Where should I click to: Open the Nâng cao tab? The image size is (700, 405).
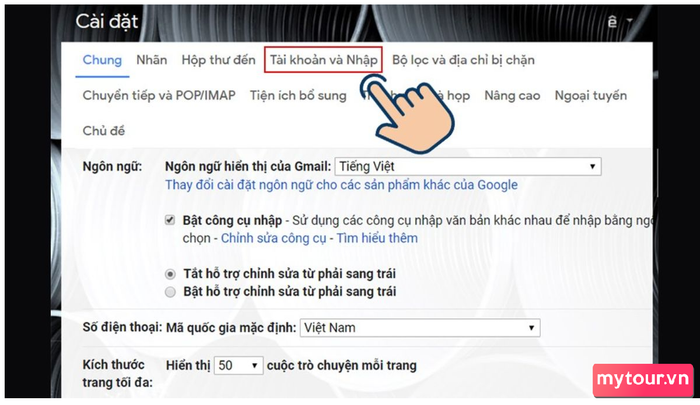click(x=512, y=96)
